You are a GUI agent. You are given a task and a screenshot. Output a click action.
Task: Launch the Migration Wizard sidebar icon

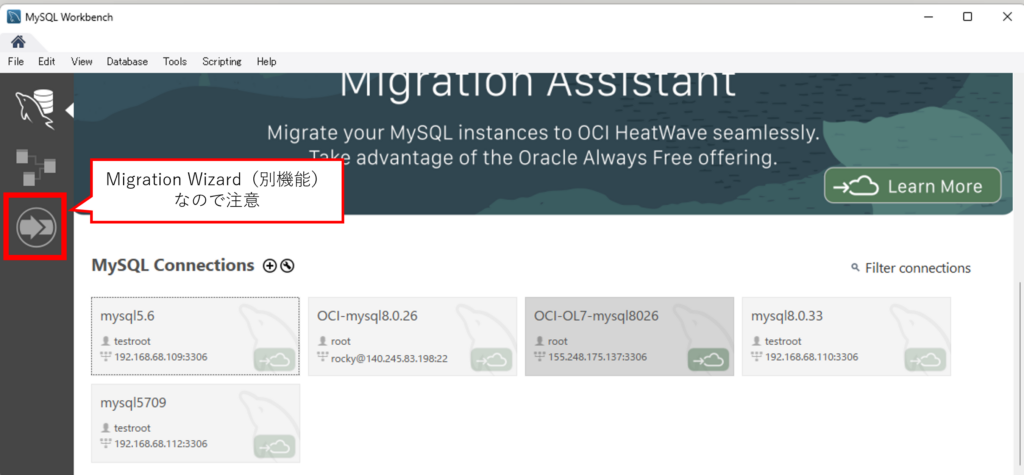point(36,228)
